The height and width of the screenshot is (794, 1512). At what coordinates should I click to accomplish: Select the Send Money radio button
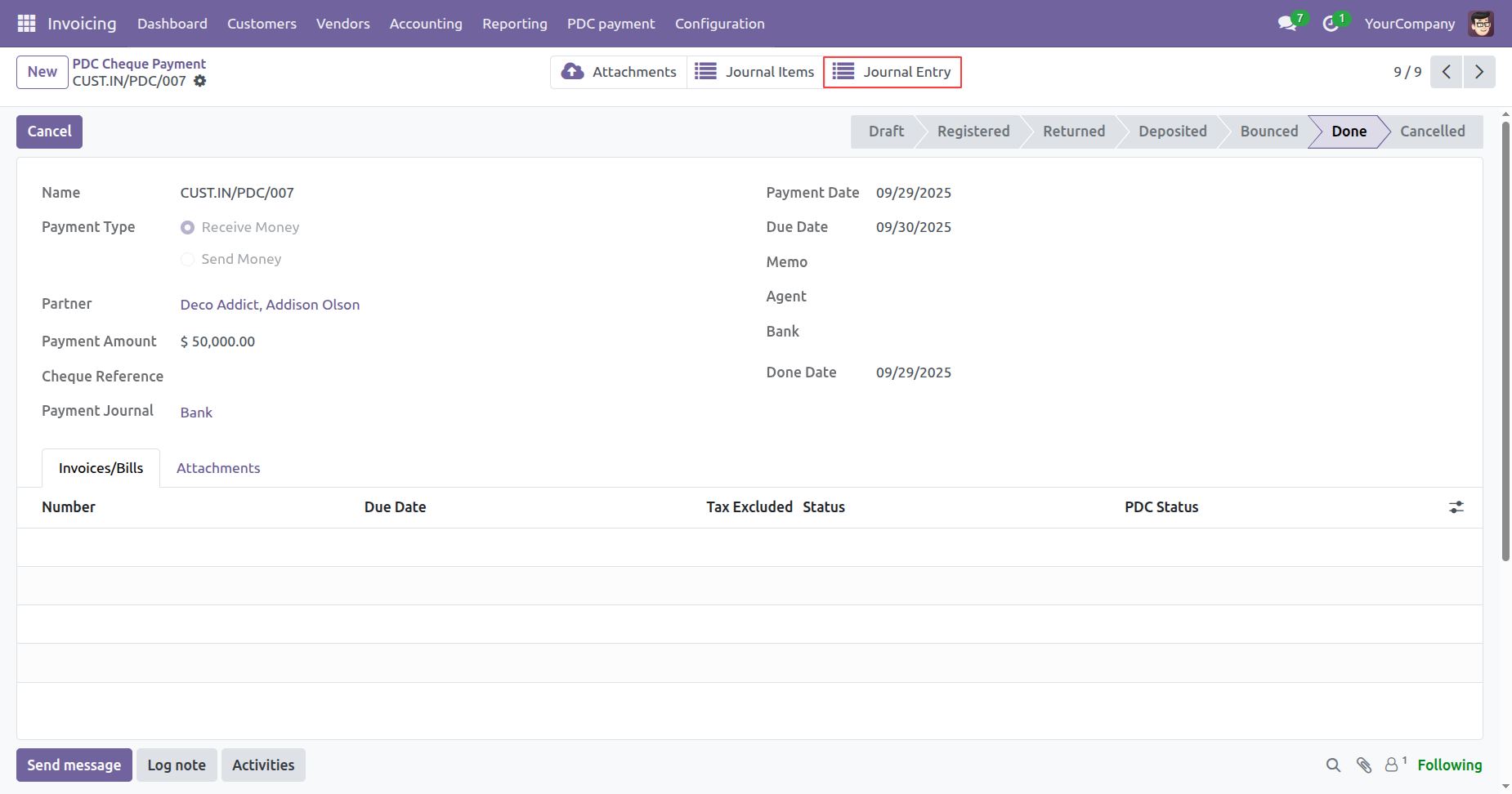tap(188, 260)
